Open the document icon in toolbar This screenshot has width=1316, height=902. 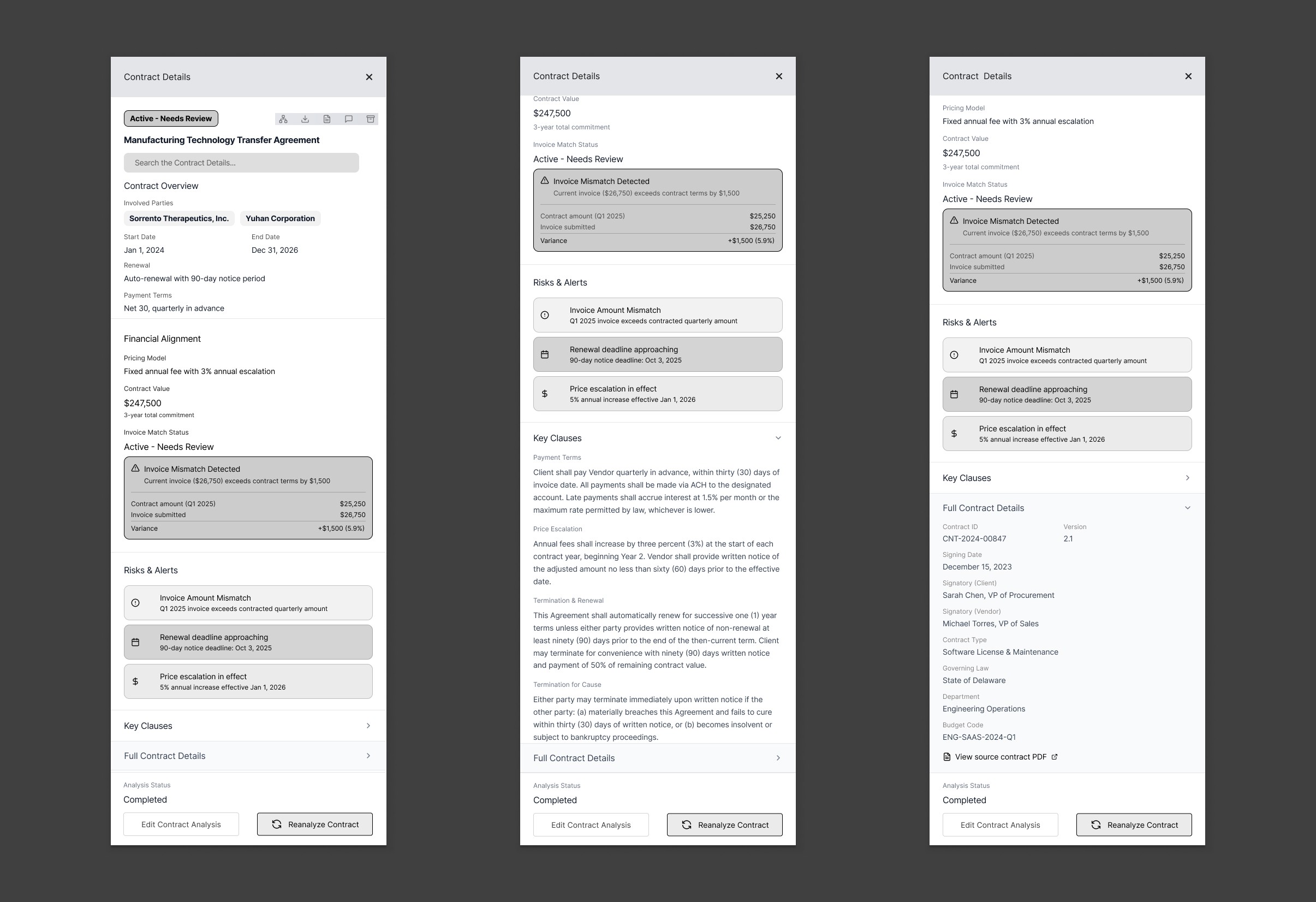327,119
